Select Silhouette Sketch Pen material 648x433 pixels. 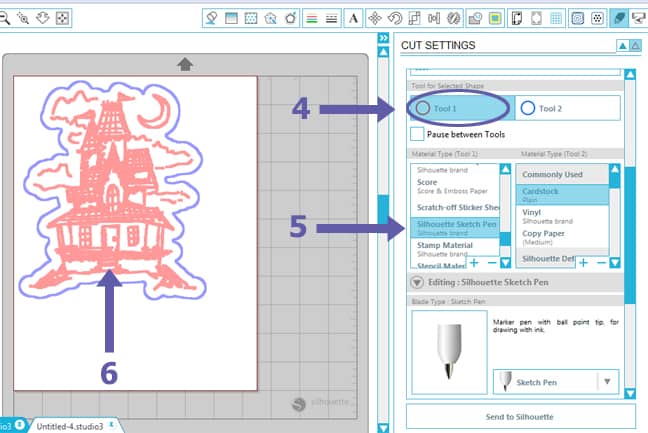[455, 228]
